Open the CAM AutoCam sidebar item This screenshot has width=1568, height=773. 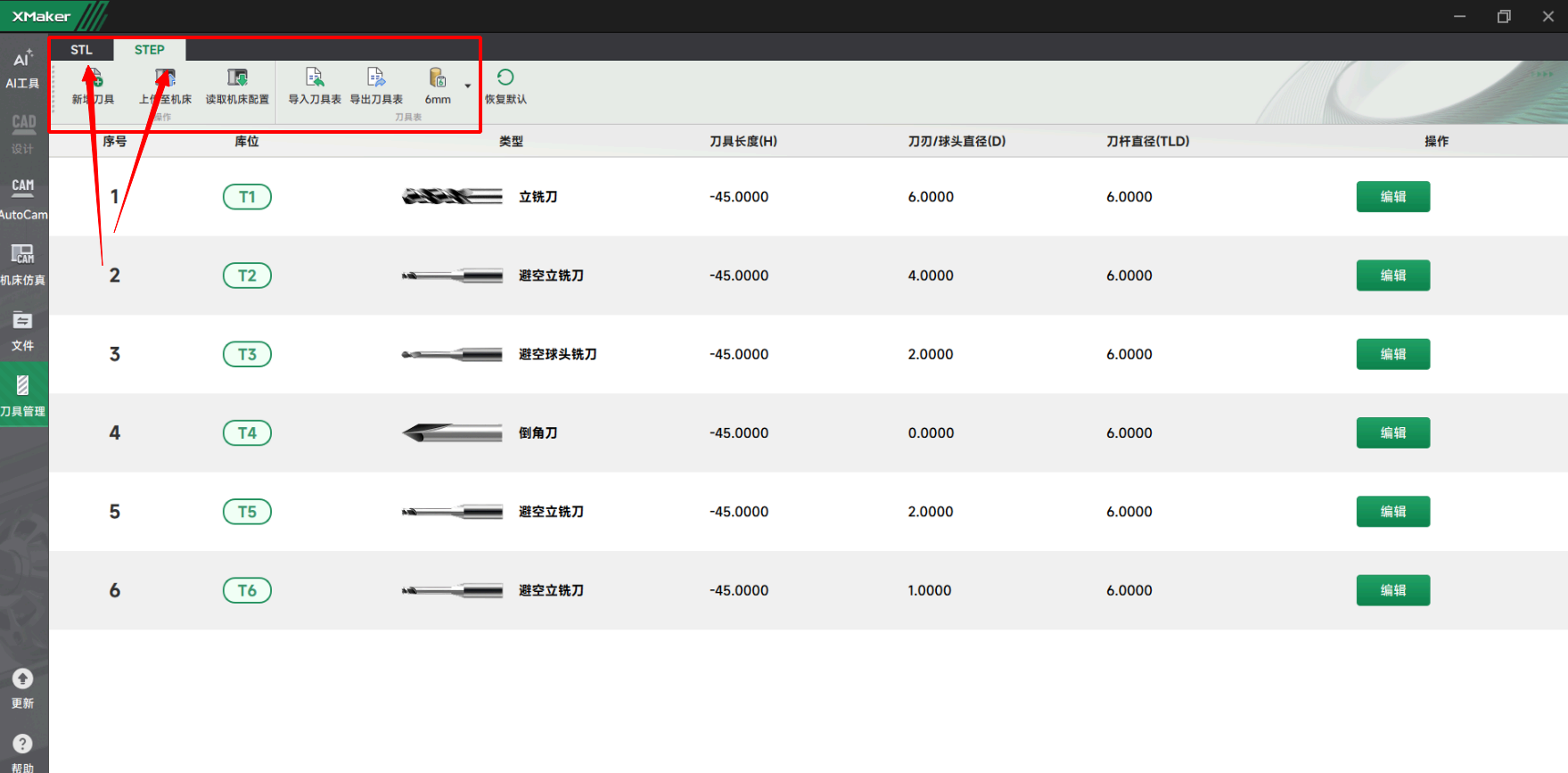click(x=23, y=198)
